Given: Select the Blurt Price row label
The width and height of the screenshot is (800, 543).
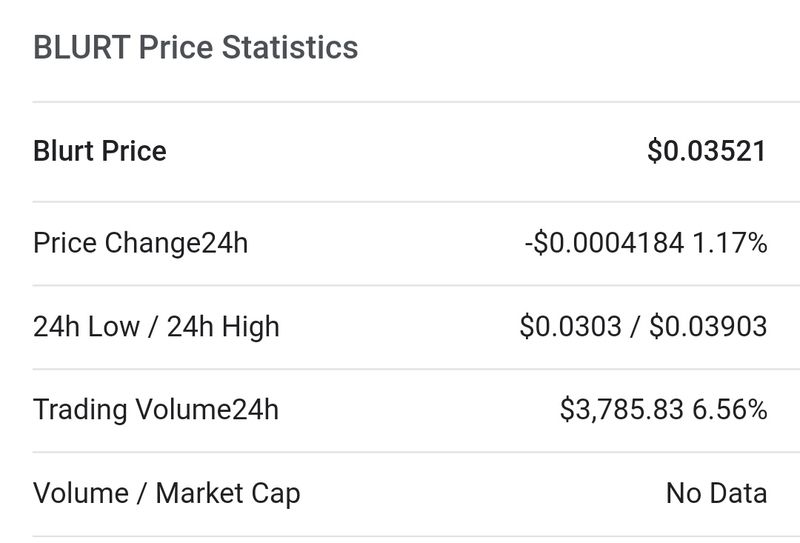Looking at the screenshot, I should point(100,151).
